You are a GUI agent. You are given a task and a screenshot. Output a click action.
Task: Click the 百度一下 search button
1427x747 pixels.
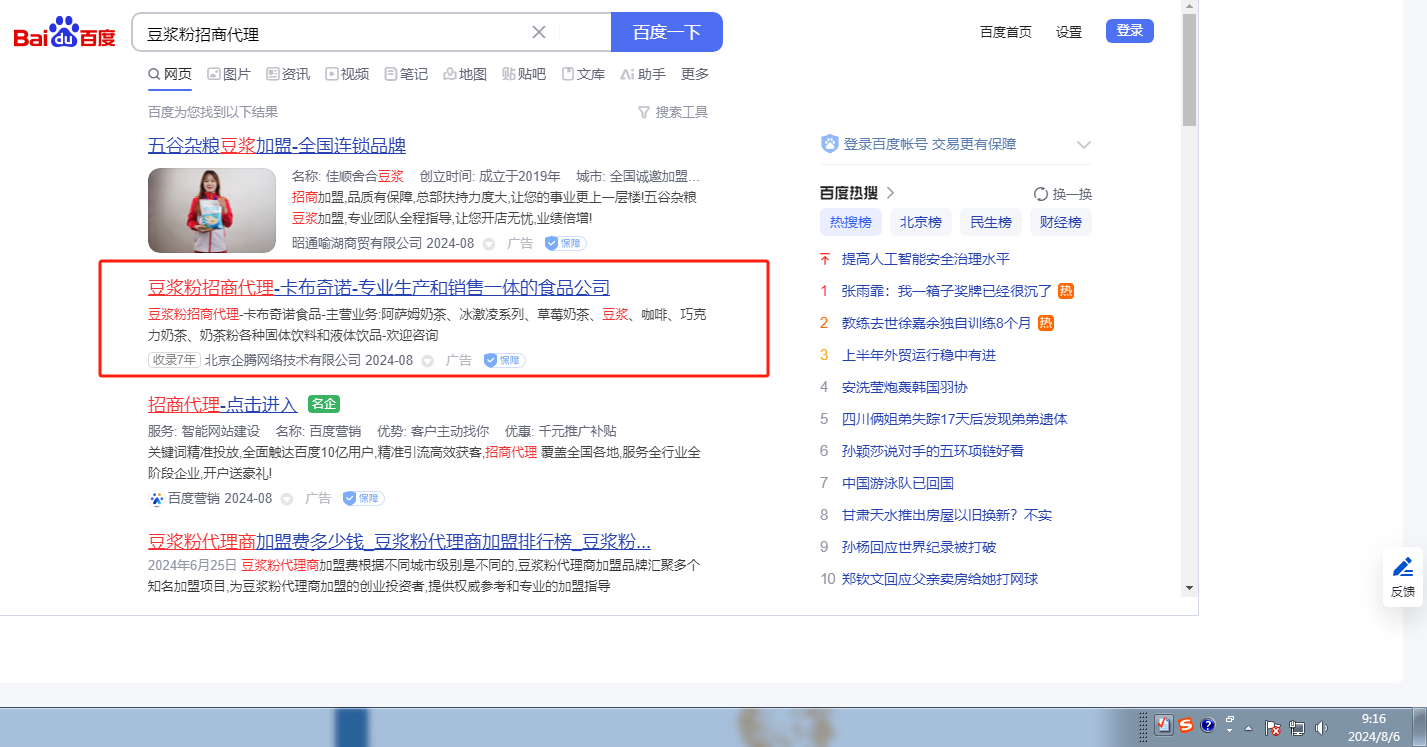pyautogui.click(x=667, y=32)
